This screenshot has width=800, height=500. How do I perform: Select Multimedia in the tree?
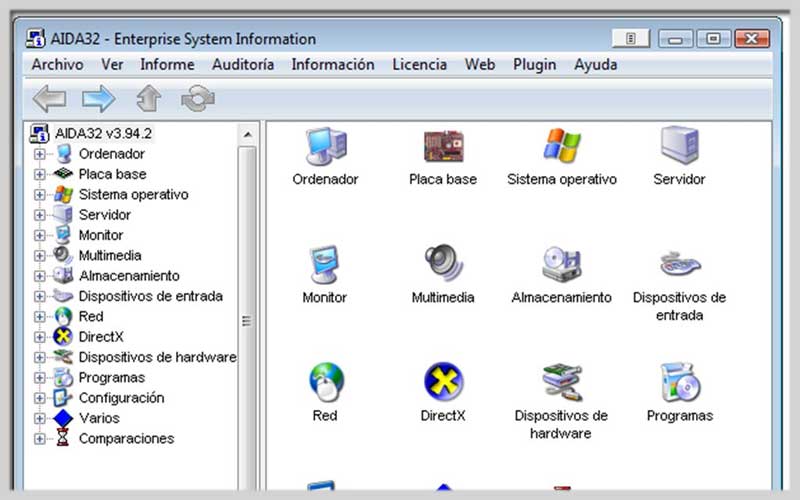point(110,256)
